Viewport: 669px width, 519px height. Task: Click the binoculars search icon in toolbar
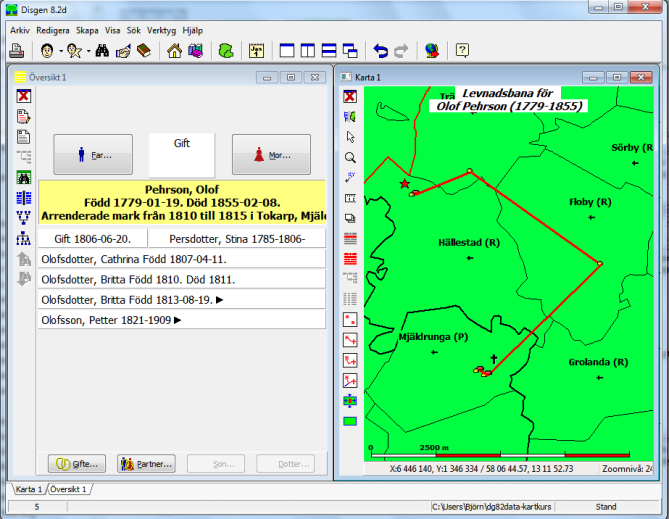102,51
